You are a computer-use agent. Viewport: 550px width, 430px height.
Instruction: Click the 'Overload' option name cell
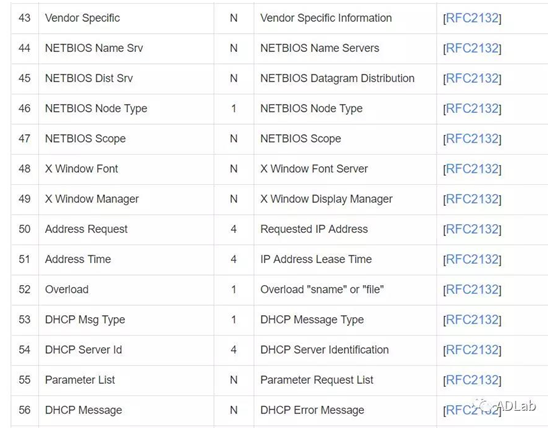coord(126,289)
